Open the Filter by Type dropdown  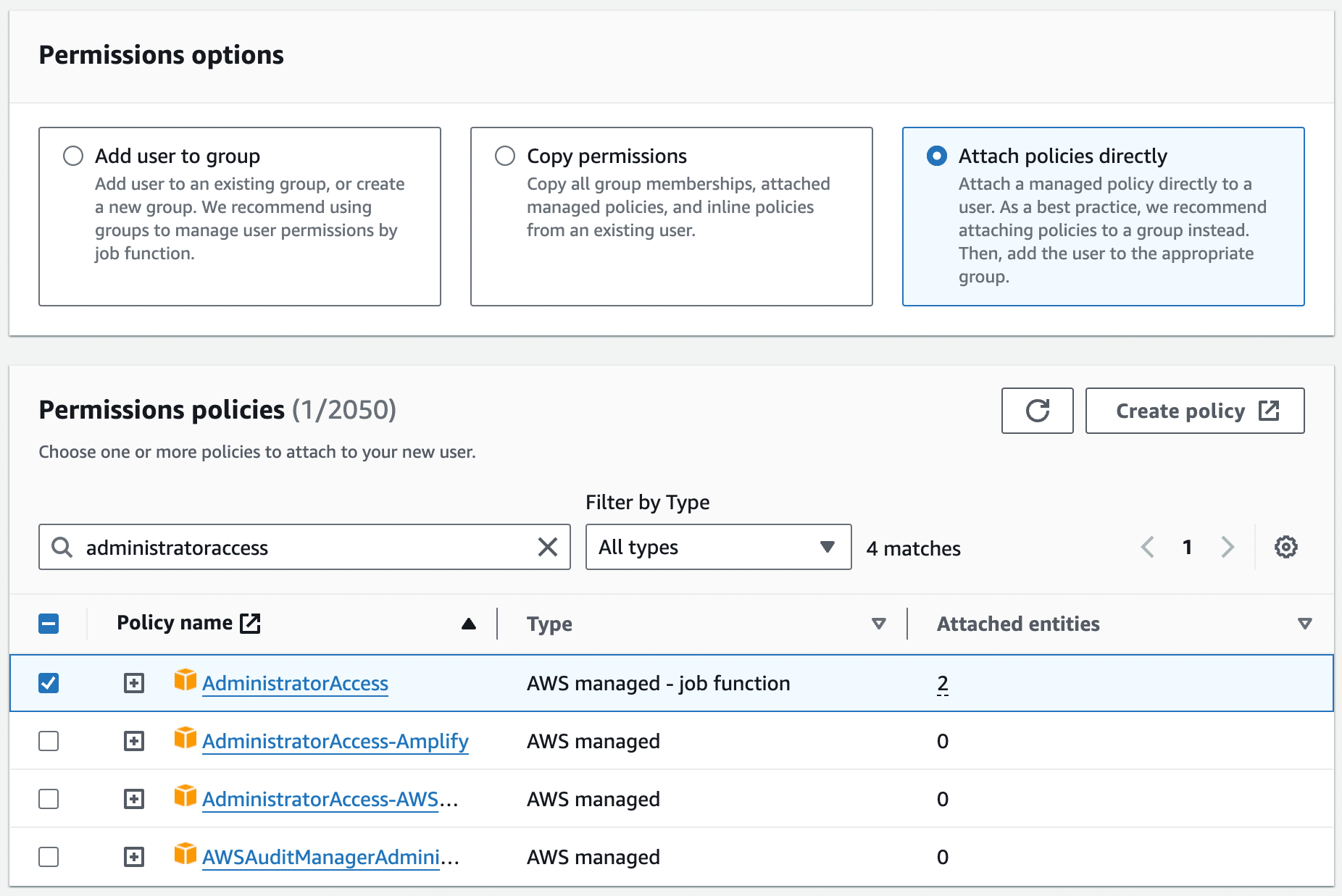[718, 547]
